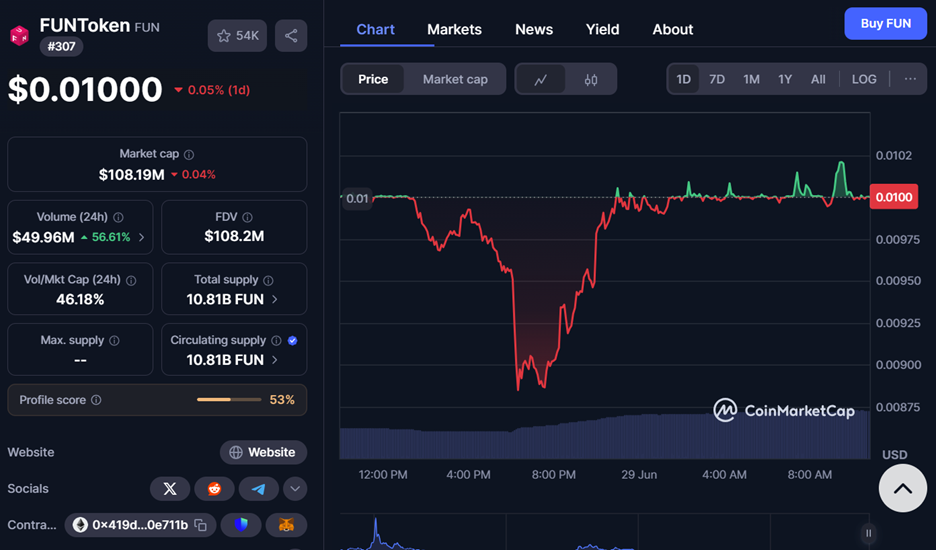Screen dimensions: 936x550
Task: Copy the contract address 0x419d...0e711b
Action: point(201,525)
